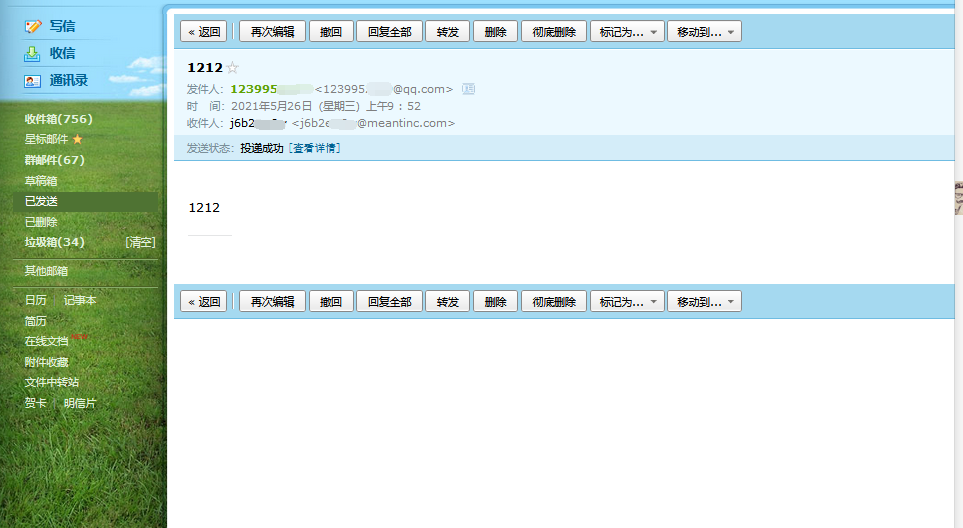Click bottom 转发 forward button
963x528 pixels.
click(448, 301)
